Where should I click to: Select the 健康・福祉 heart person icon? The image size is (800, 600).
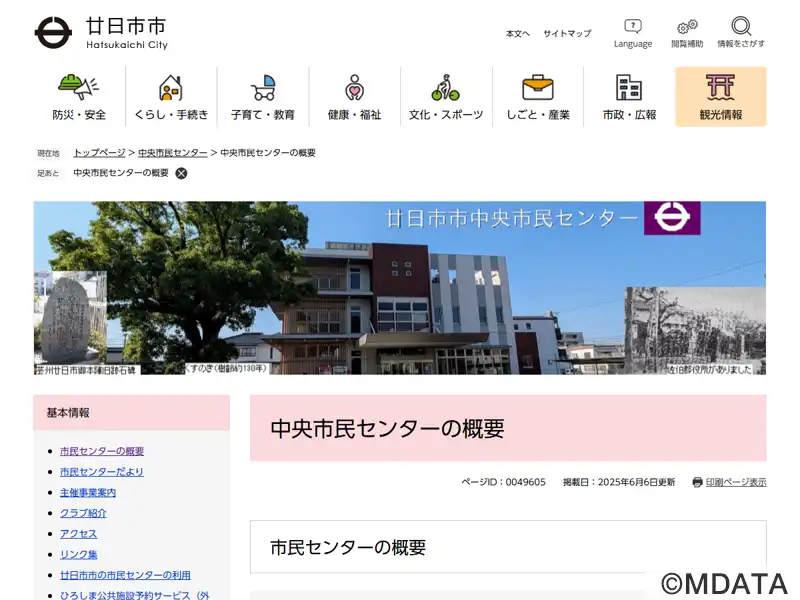point(354,87)
